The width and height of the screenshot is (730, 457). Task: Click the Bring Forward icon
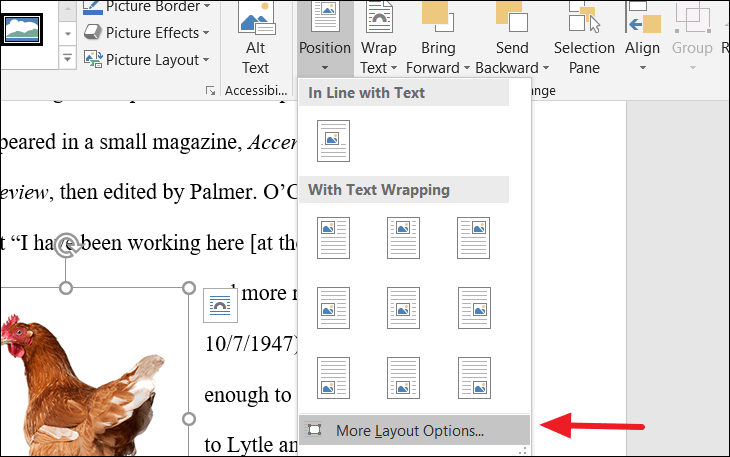coord(438,17)
